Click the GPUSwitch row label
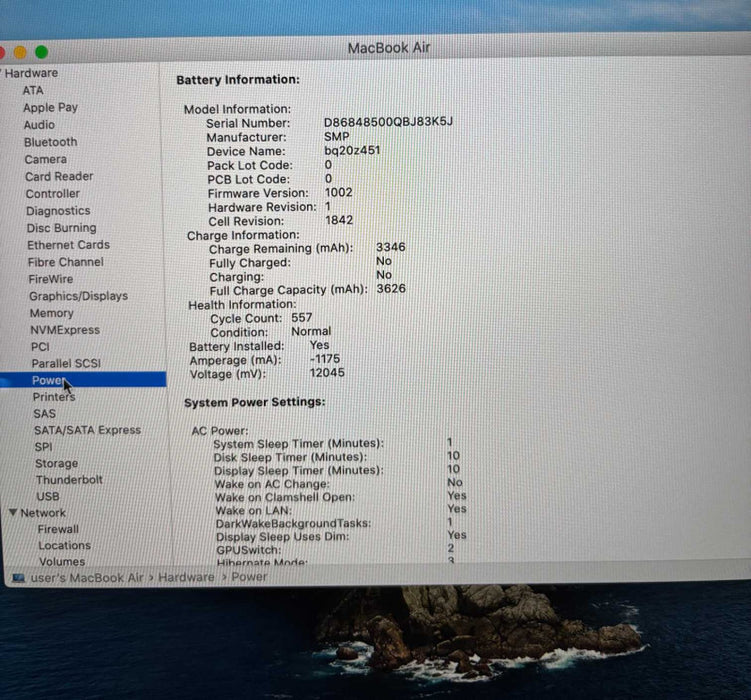Image resolution: width=751 pixels, height=700 pixels. coord(249,550)
